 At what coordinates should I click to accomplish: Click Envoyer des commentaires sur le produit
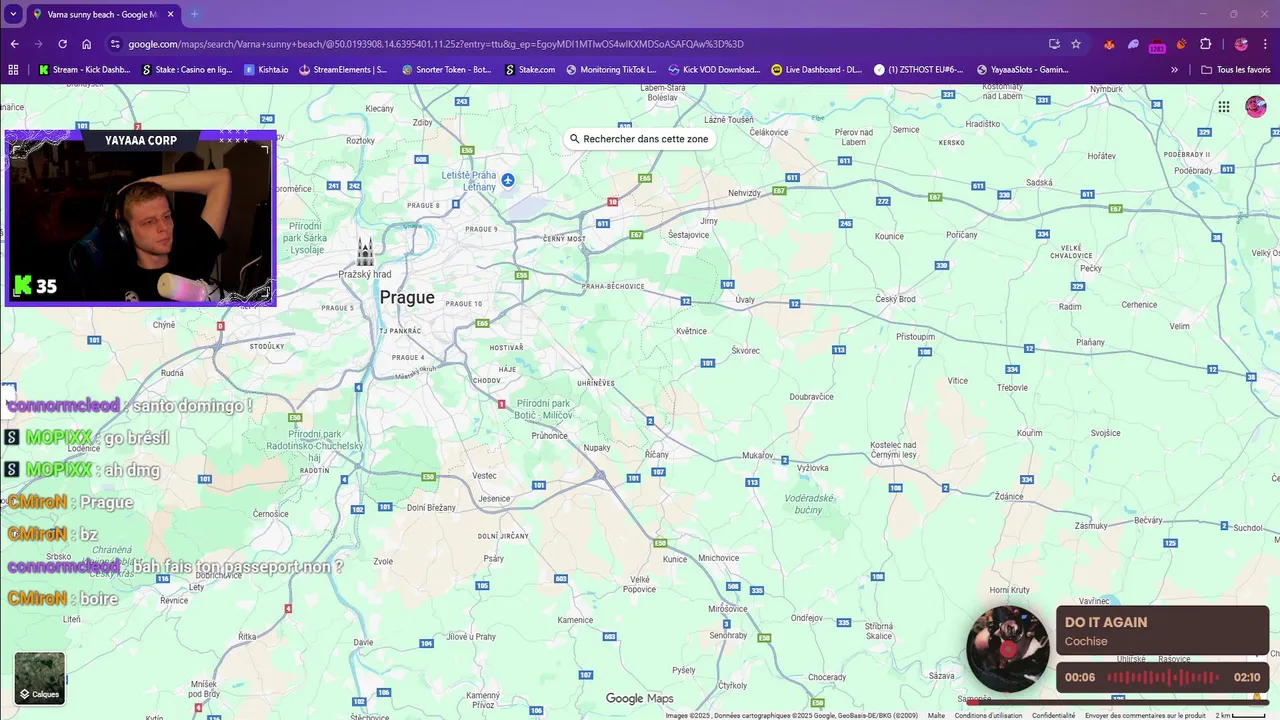[1145, 715]
